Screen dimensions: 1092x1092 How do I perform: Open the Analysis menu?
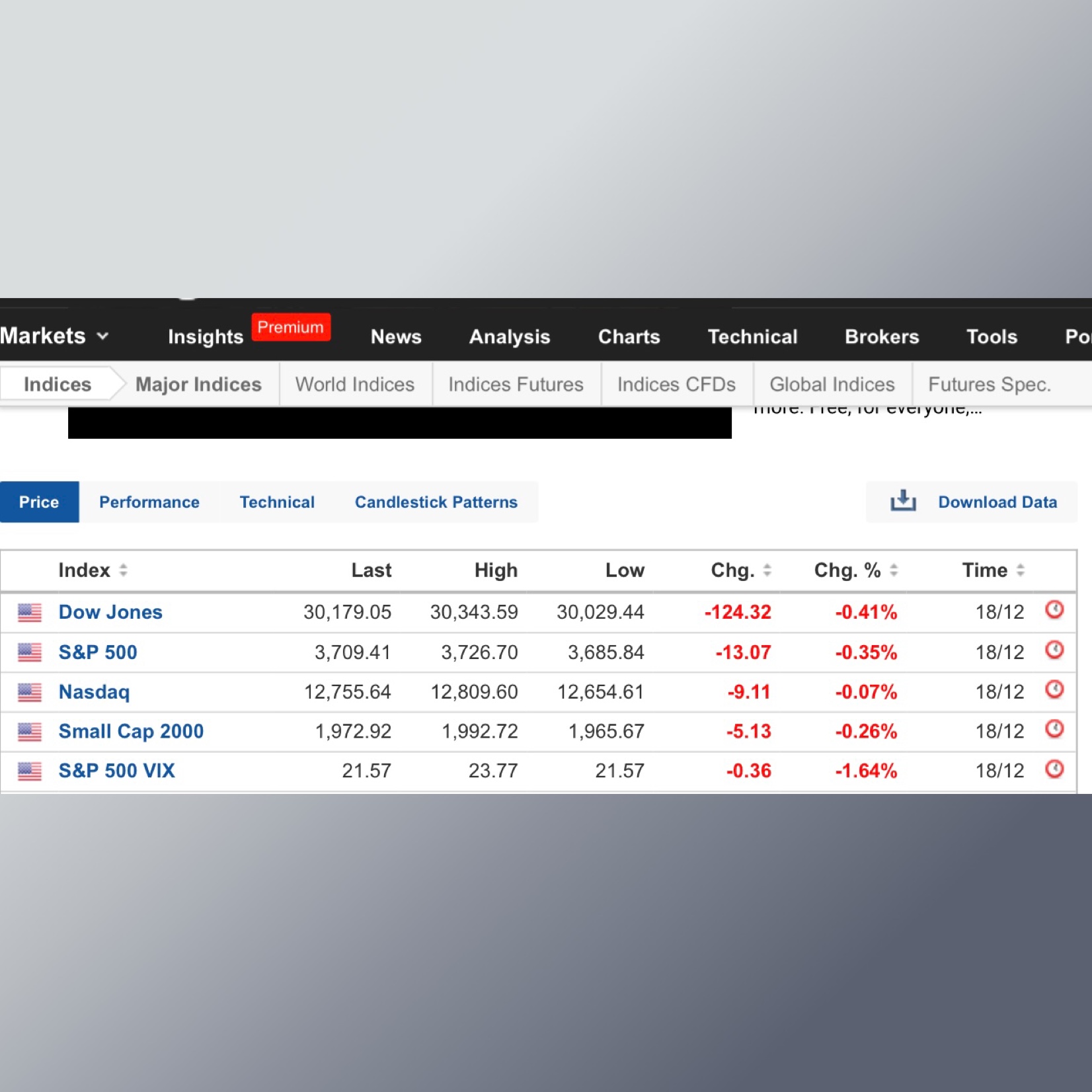(510, 336)
